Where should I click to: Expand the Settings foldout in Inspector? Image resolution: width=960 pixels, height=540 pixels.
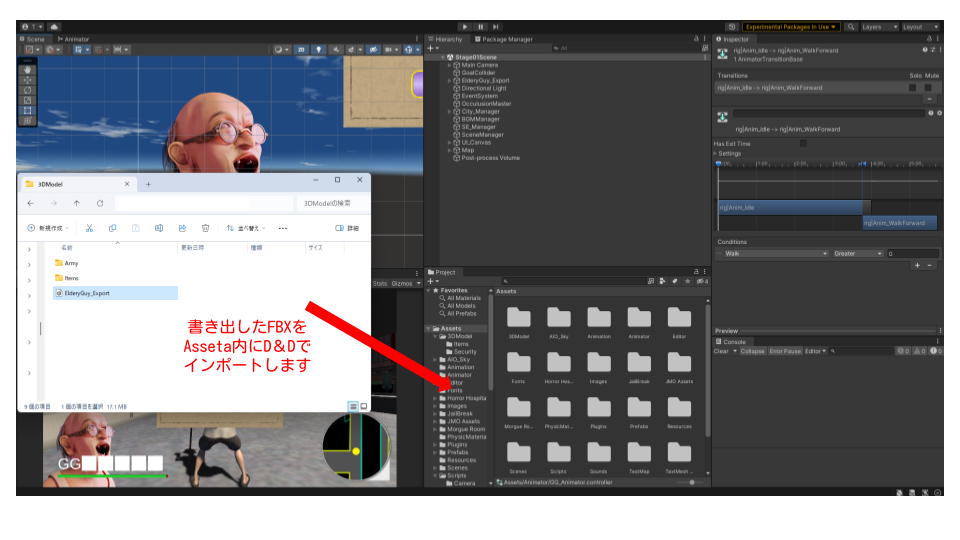pyautogui.click(x=730, y=153)
